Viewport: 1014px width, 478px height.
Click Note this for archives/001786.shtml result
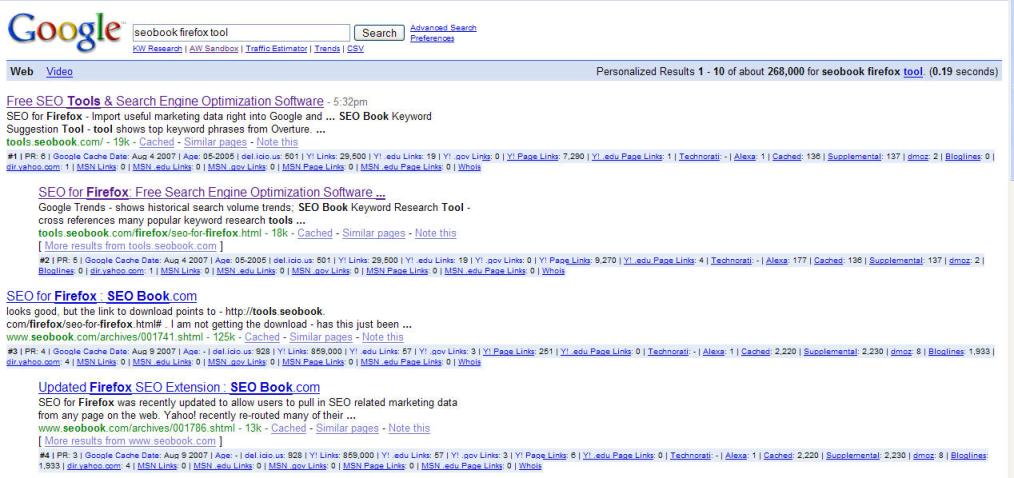point(409,428)
